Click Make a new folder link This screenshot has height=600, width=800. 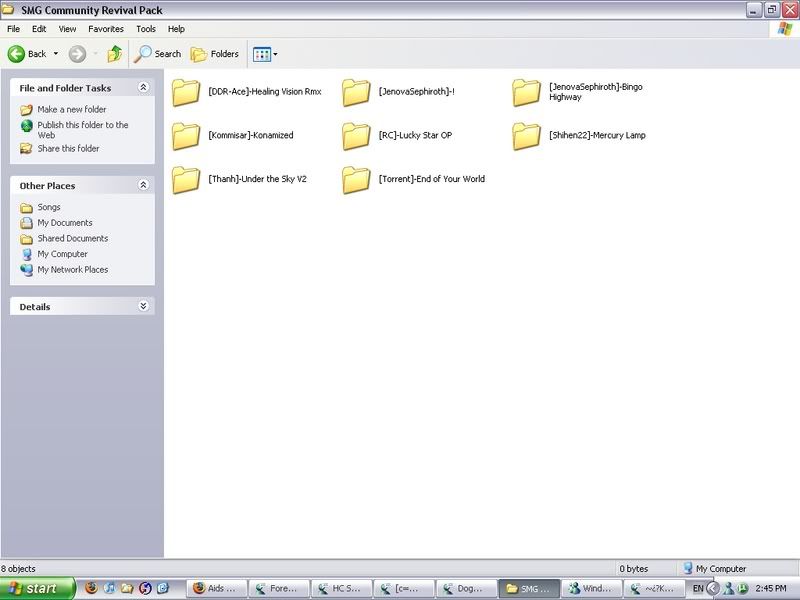pos(72,109)
